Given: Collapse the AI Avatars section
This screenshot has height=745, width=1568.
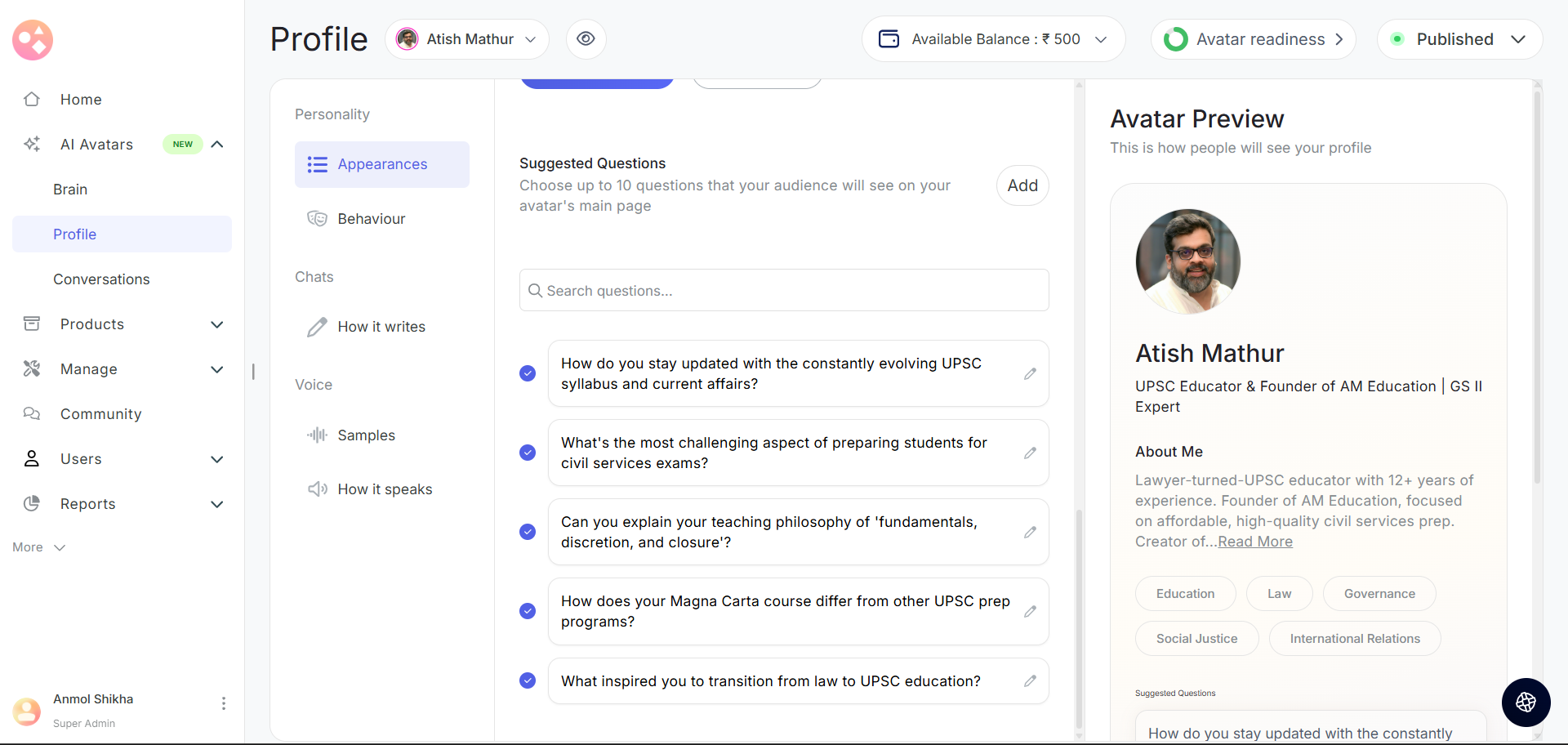Looking at the screenshot, I should pyautogui.click(x=217, y=145).
